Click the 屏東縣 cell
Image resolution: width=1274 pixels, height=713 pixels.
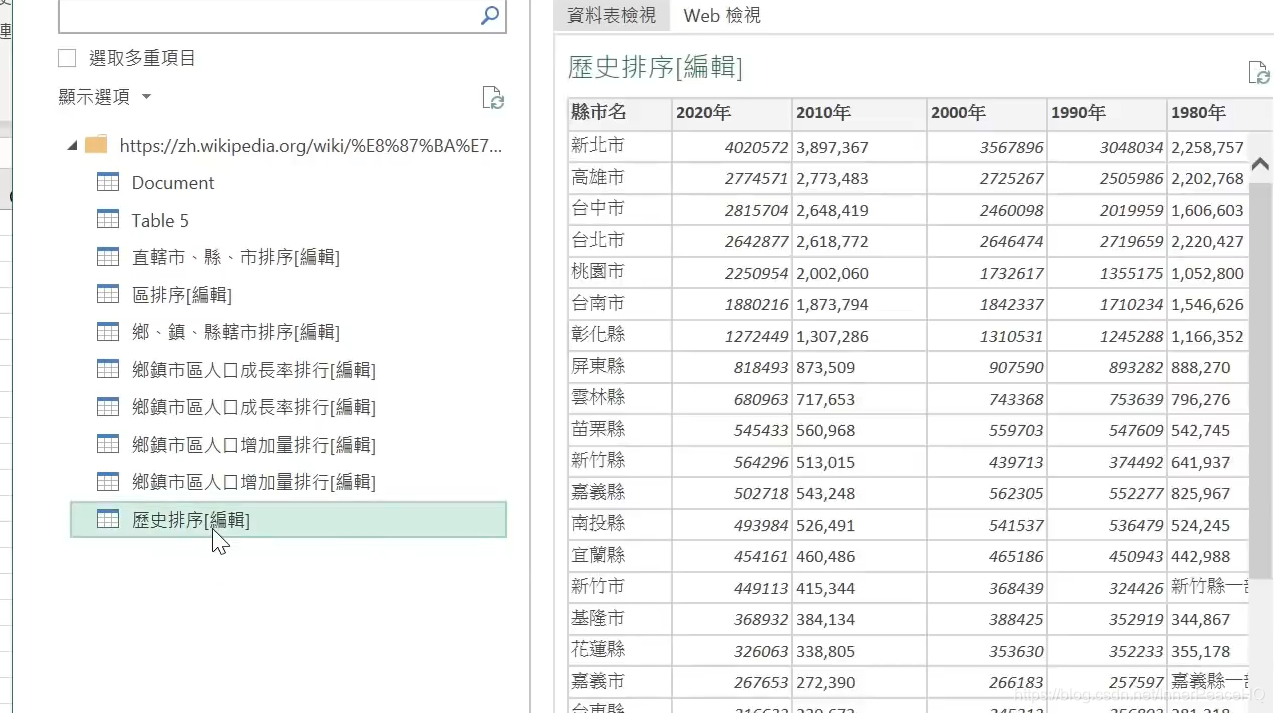619,367
